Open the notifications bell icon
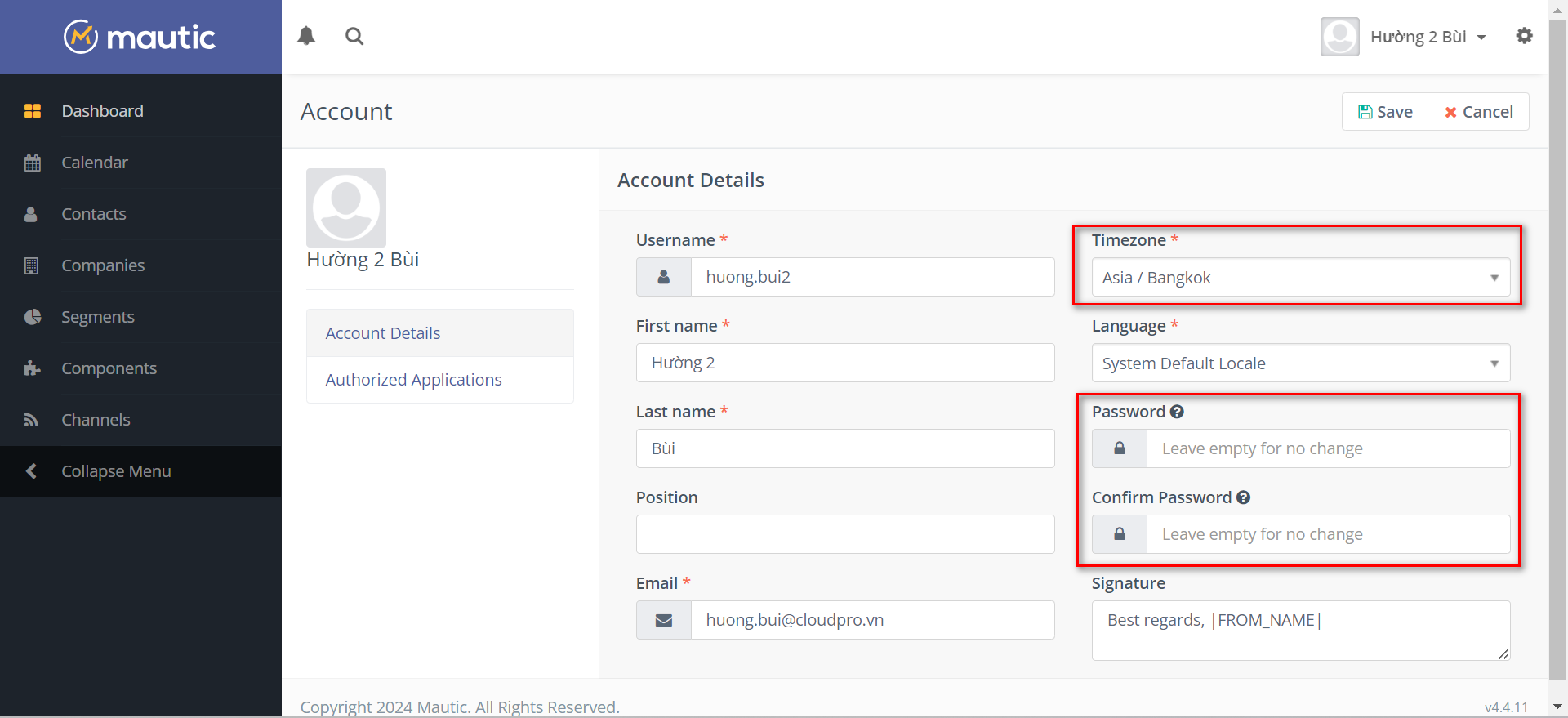The image size is (1568, 718). click(306, 36)
